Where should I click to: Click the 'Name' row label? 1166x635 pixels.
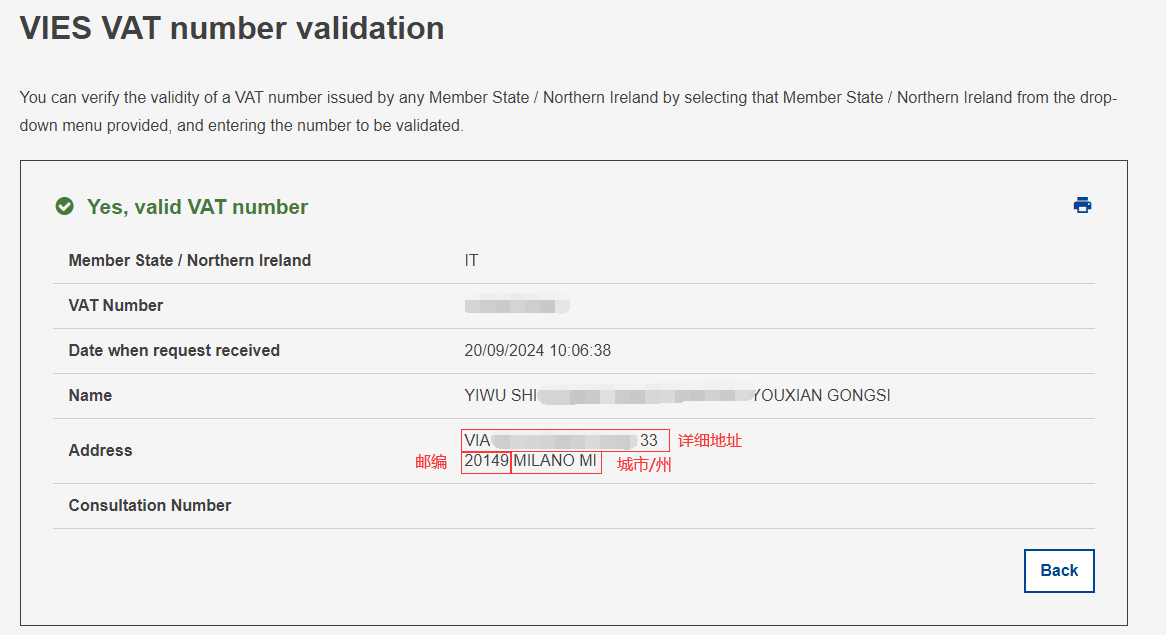(90, 395)
